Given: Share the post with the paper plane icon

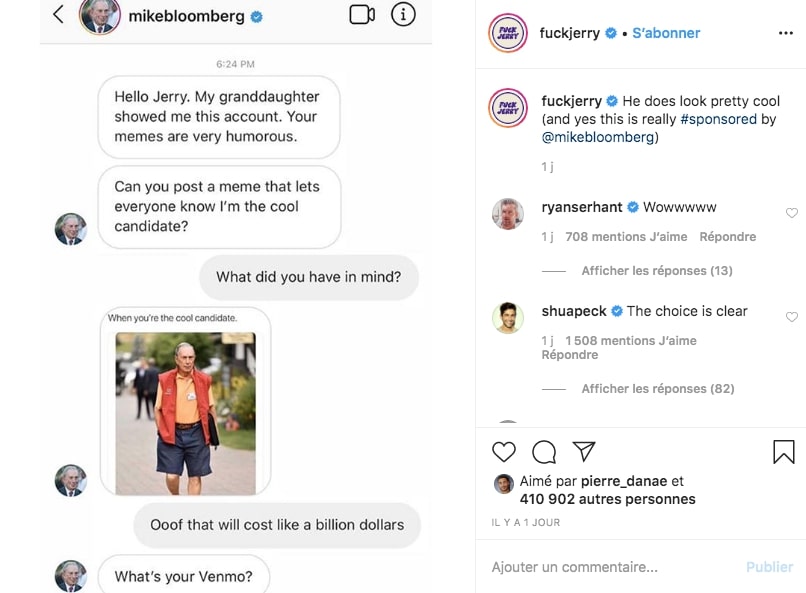Looking at the screenshot, I should (x=583, y=452).
